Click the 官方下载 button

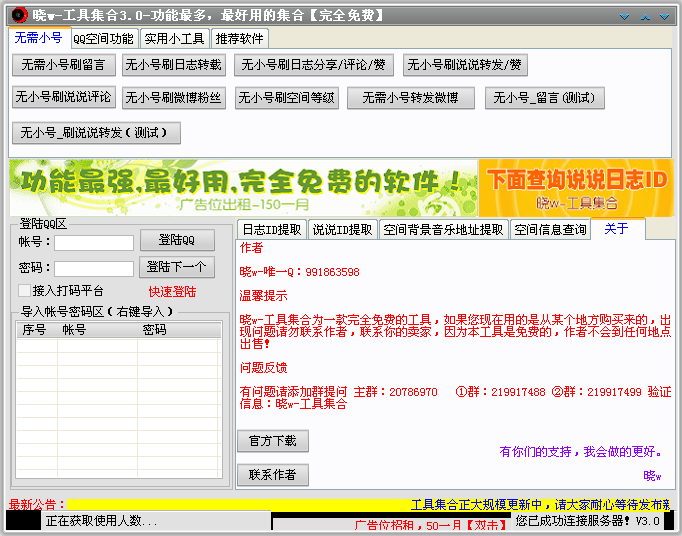272,441
